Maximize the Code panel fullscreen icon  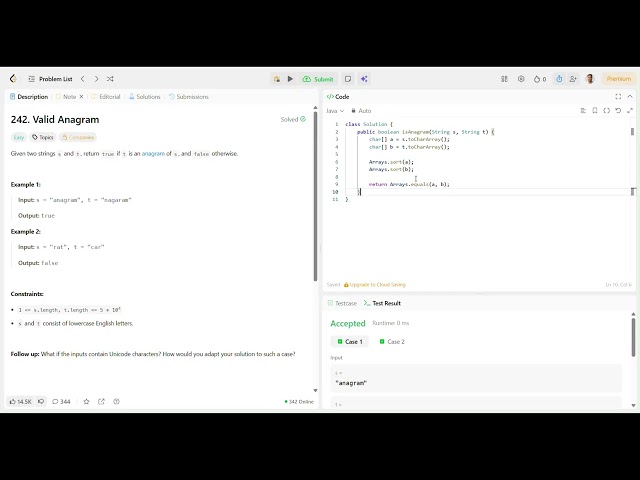tap(618, 97)
